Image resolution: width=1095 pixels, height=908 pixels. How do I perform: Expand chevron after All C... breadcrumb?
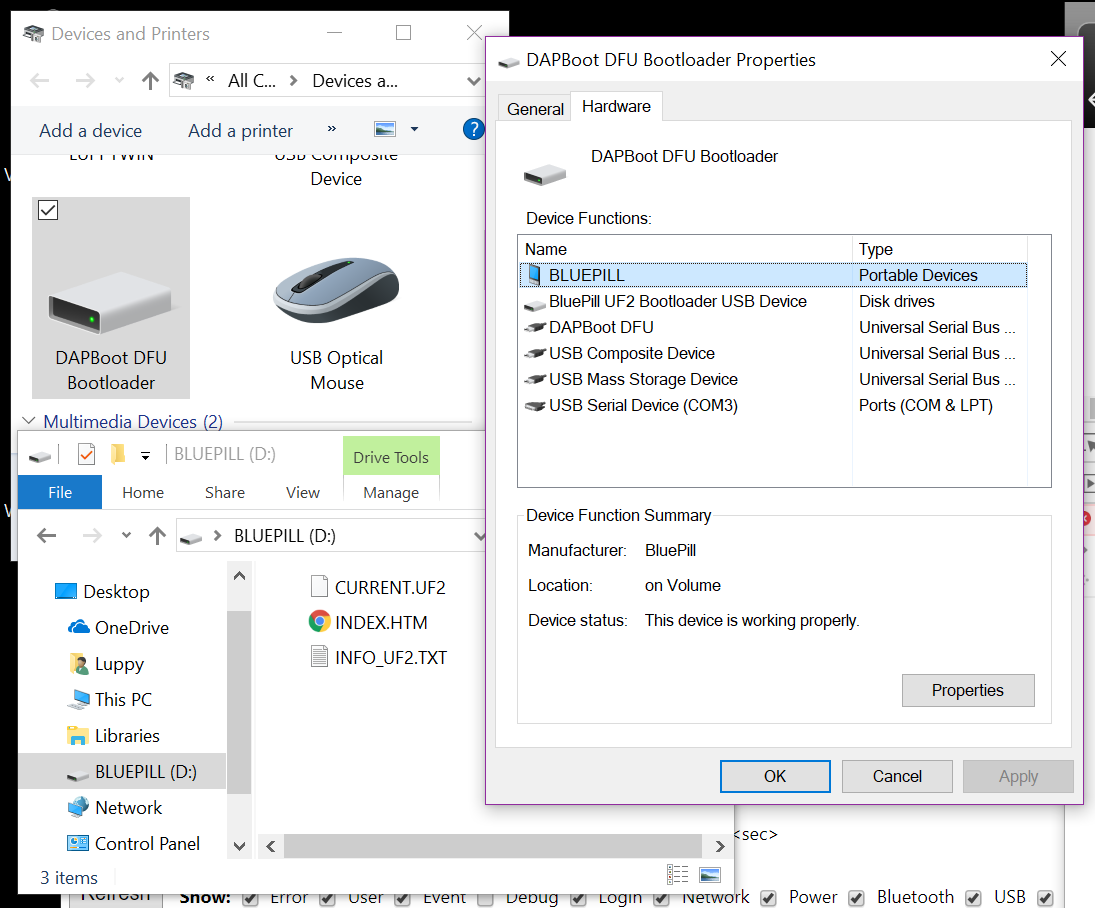293,81
